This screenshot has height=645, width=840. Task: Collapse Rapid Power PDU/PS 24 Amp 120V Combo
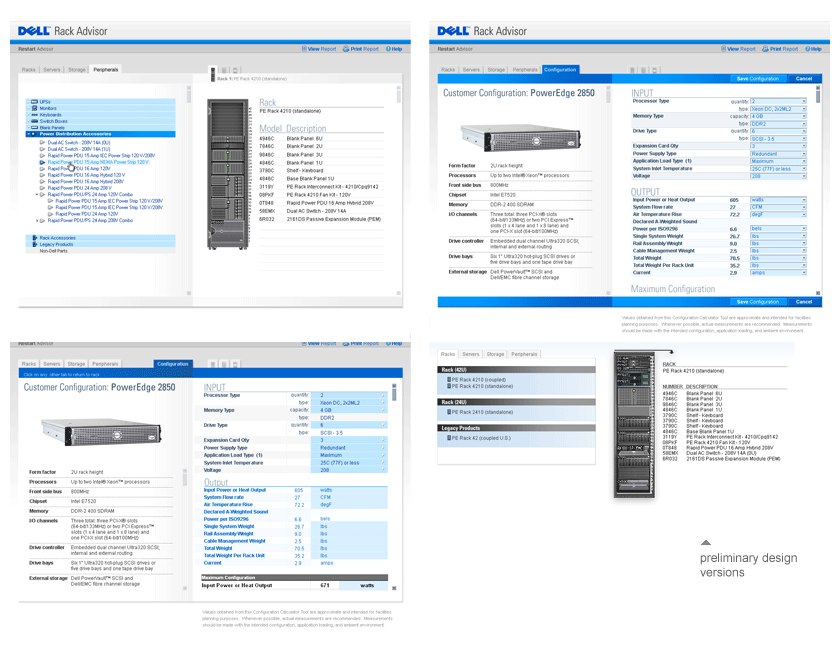pyautogui.click(x=37, y=194)
